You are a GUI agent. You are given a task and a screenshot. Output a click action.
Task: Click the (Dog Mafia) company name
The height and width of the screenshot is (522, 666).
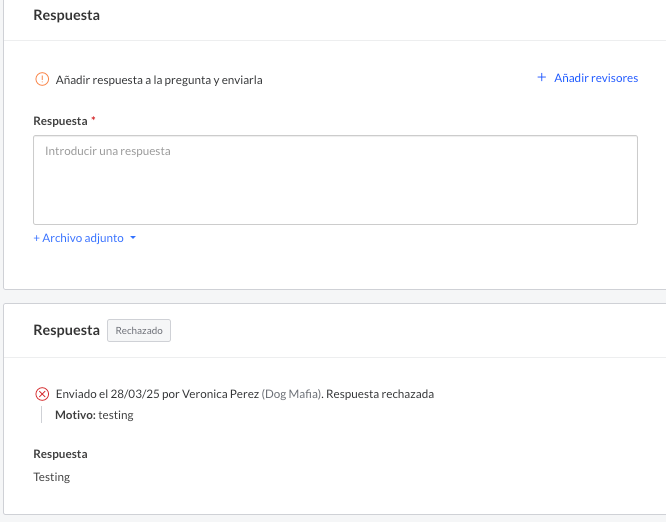point(291,394)
